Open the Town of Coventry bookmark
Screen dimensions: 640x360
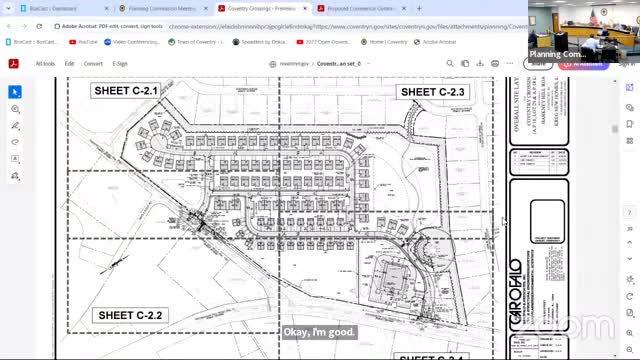tap(196, 42)
